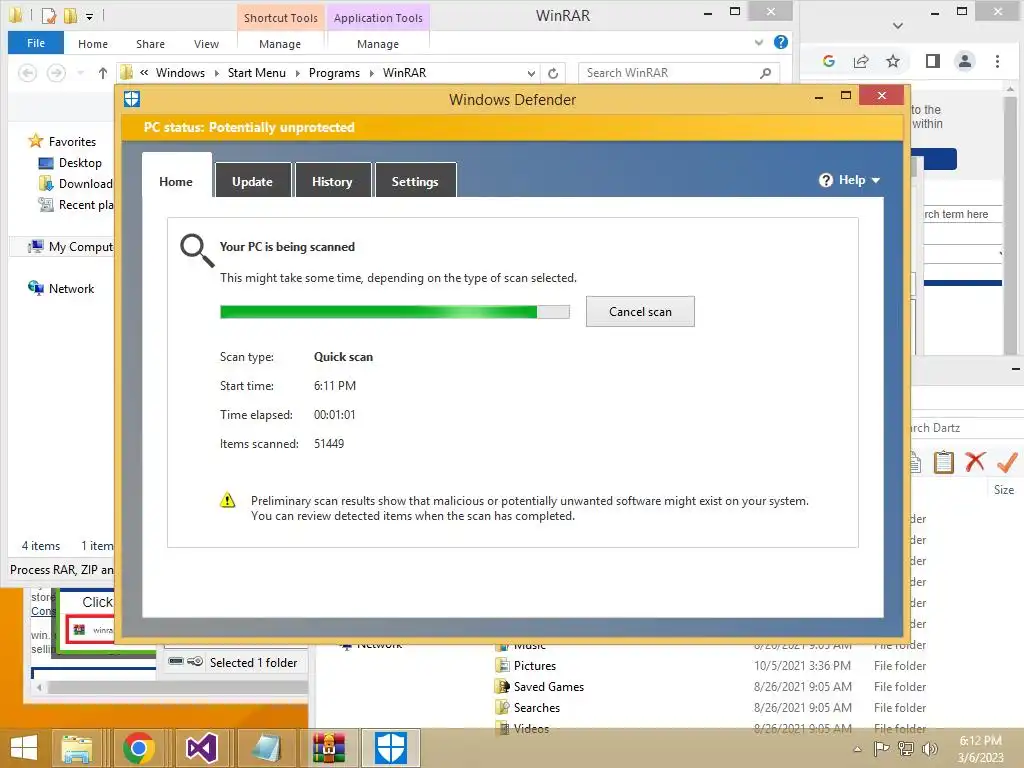Click the Google icon in Chrome toolbar
This screenshot has height=768, width=1024.
[x=829, y=61]
